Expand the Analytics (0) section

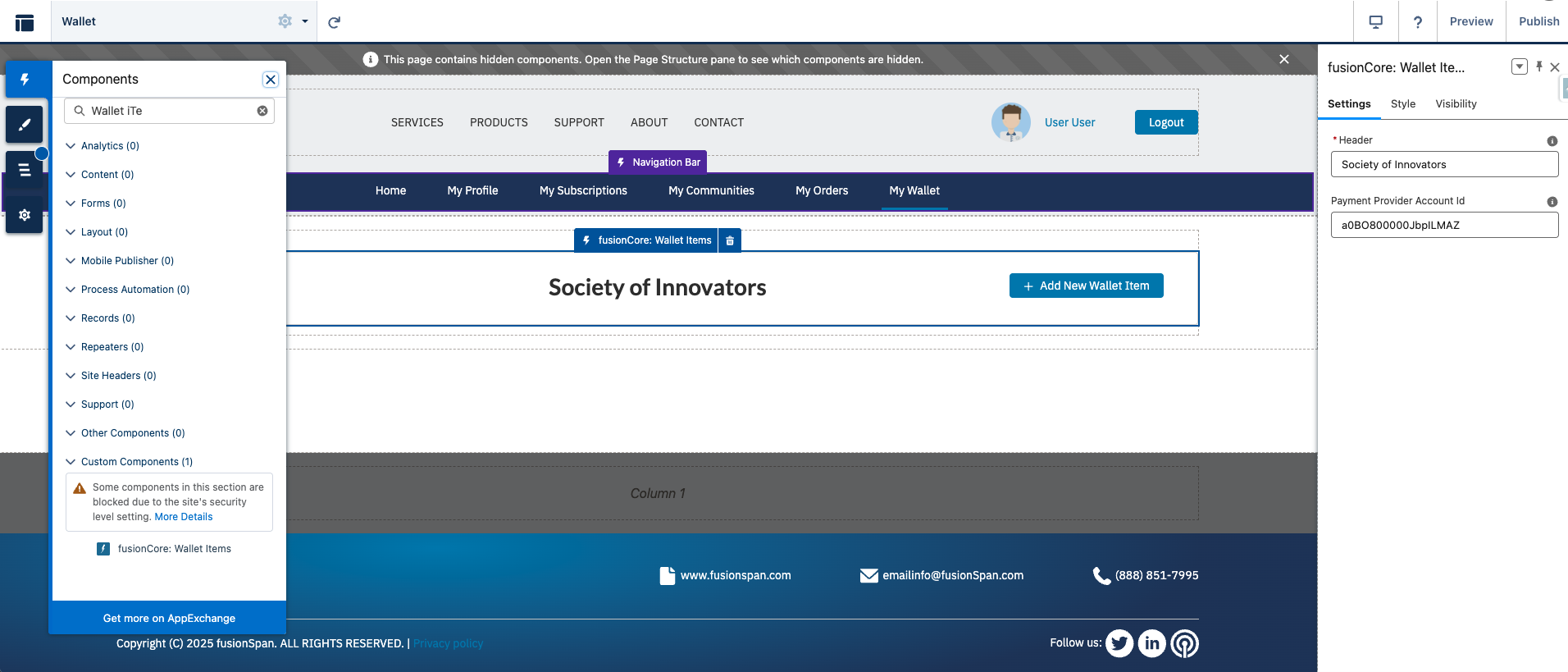(x=103, y=146)
